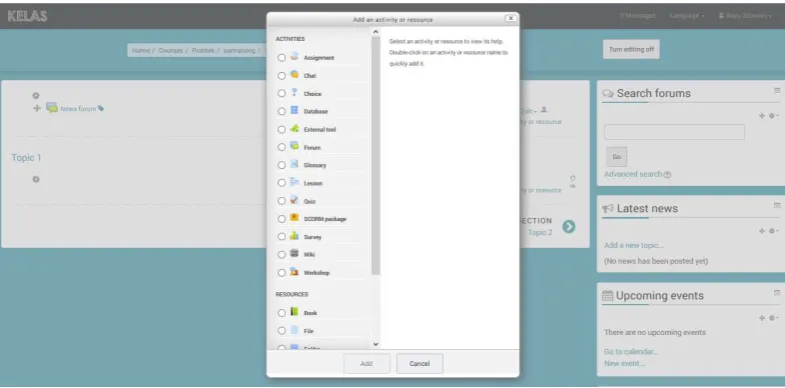Screen dimensions: 785x388
Task: Click the Cancel button in dialog
Action: coord(420,363)
